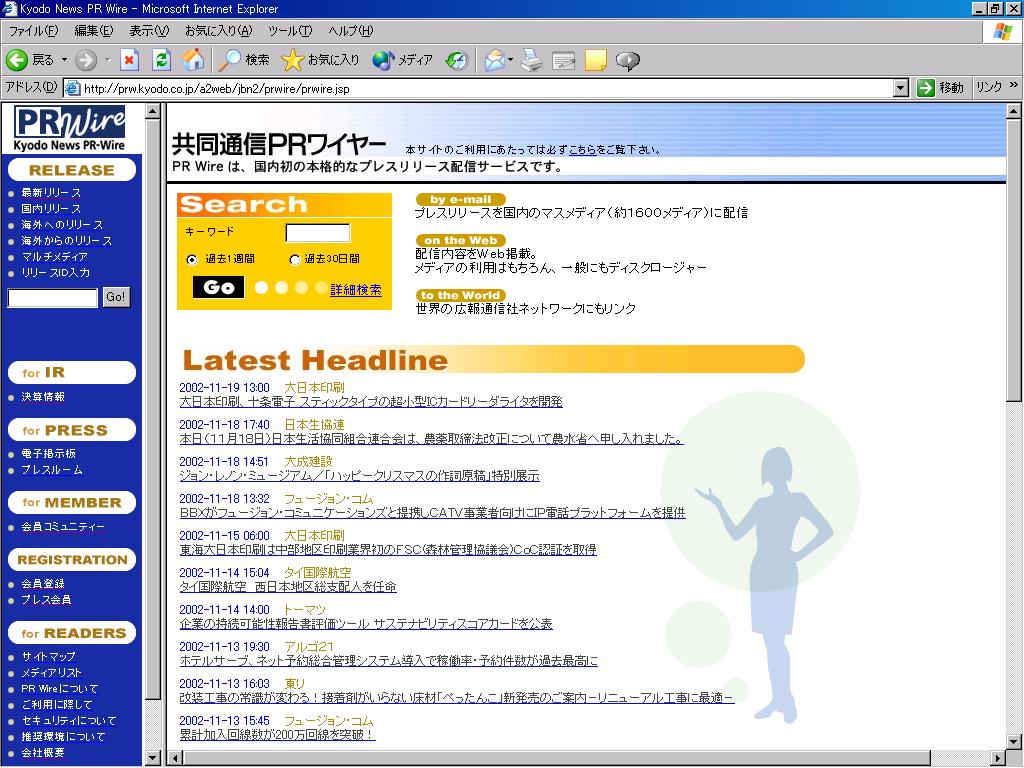Open Media (メディア) toolbar button

(402, 60)
